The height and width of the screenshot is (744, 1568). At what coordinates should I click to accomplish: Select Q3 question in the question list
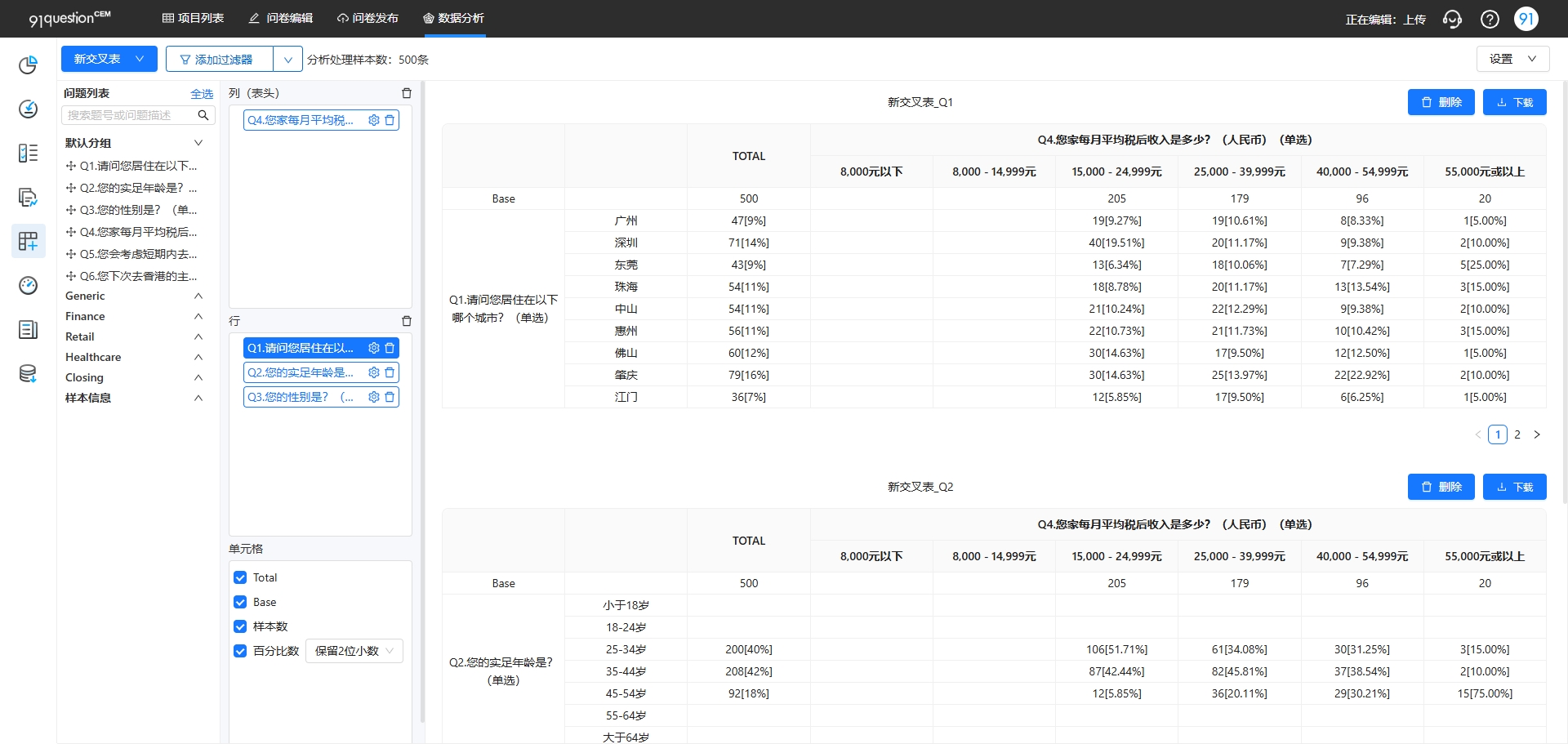click(x=132, y=210)
